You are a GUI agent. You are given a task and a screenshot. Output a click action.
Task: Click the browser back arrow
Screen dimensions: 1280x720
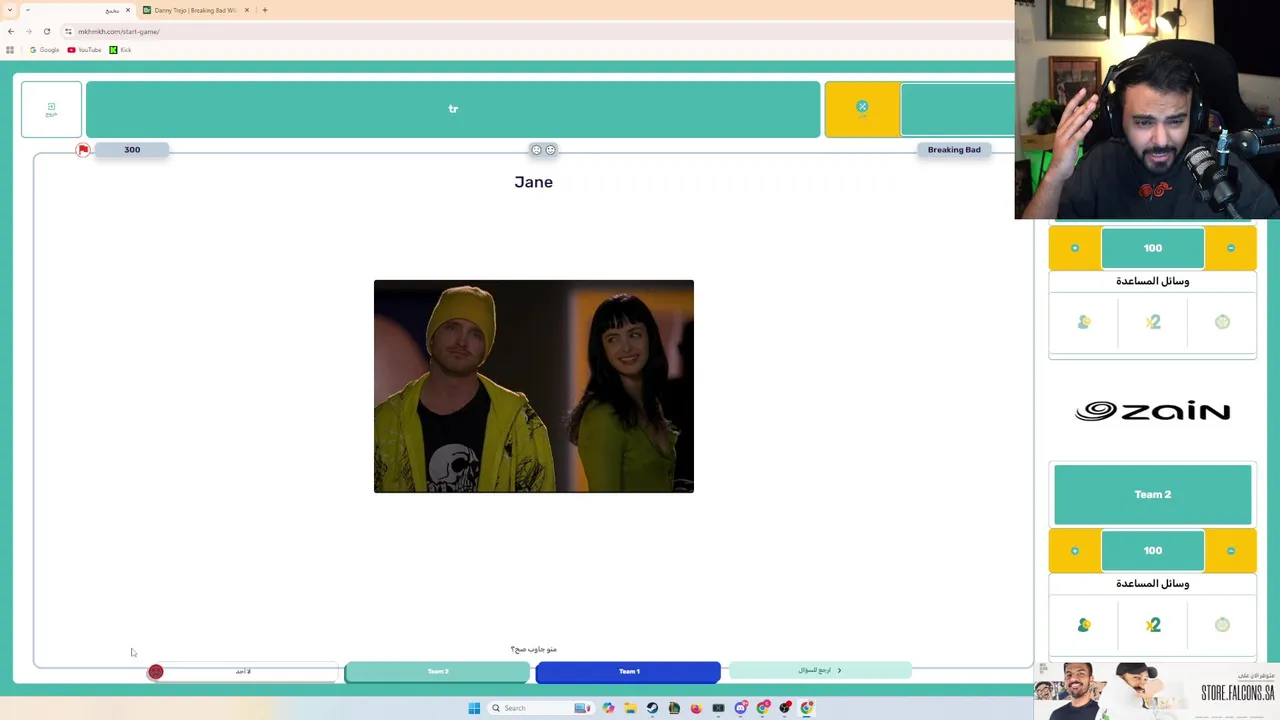pos(11,31)
